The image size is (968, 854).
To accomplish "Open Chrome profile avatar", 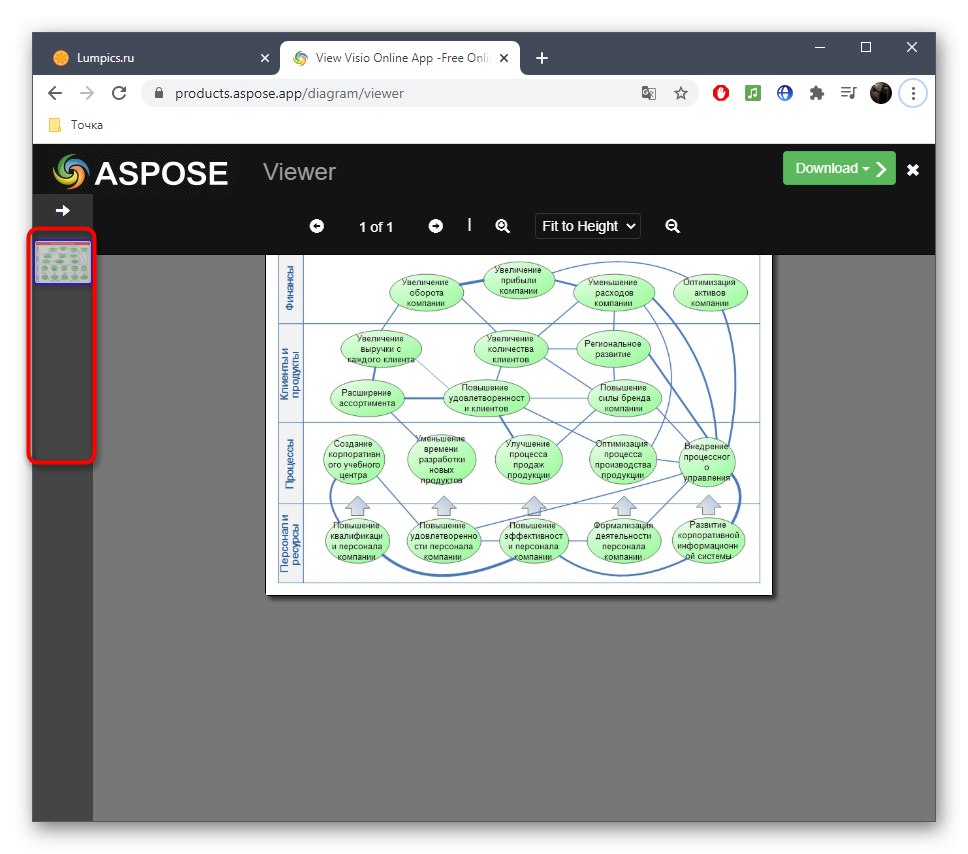I will (881, 93).
